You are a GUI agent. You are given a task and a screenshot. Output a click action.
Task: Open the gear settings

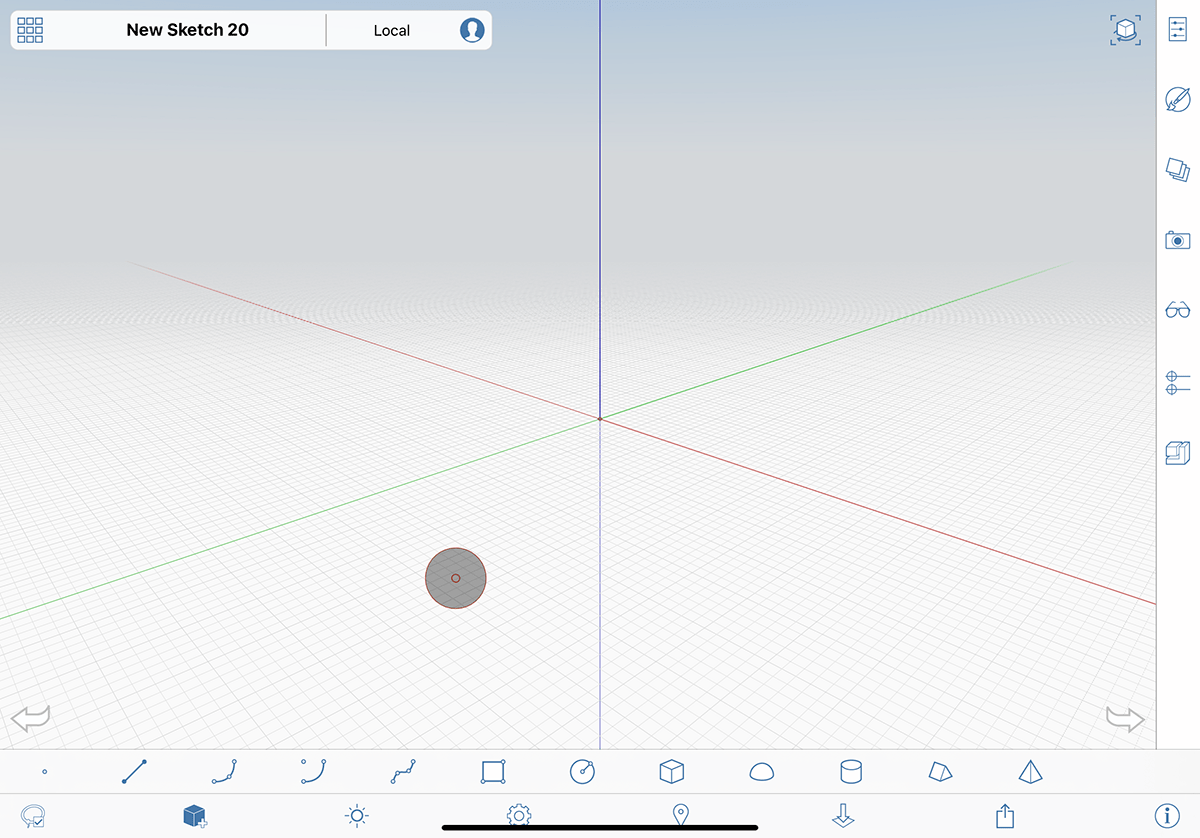(519, 816)
